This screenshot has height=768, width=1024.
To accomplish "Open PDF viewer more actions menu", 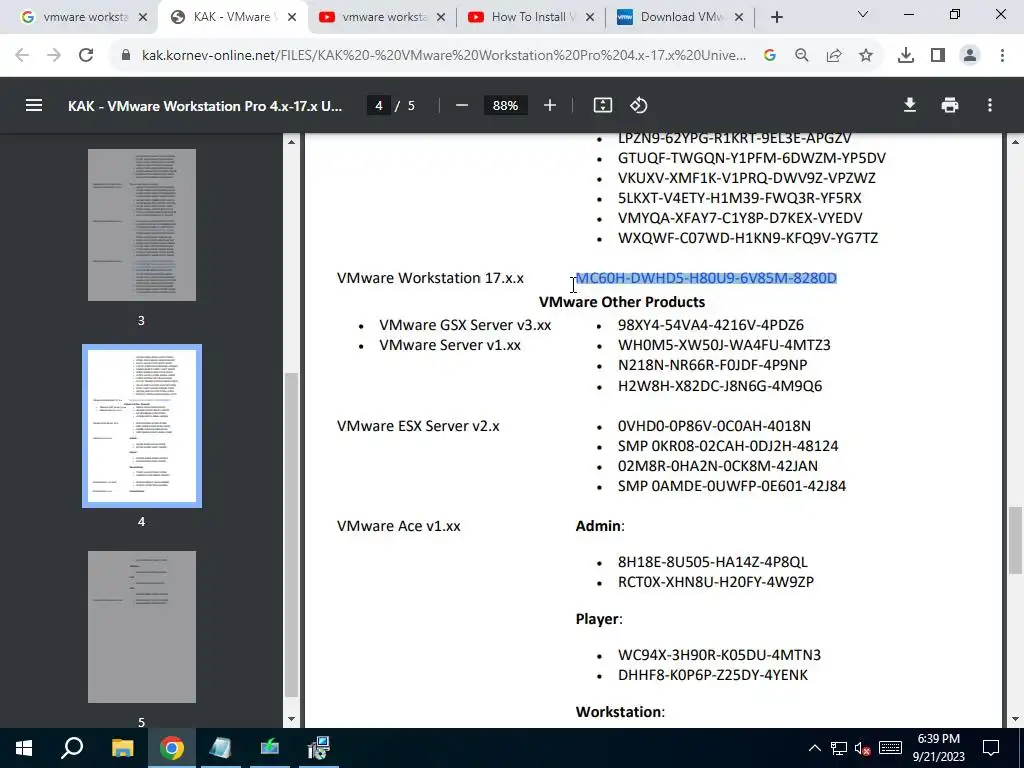I will (990, 105).
